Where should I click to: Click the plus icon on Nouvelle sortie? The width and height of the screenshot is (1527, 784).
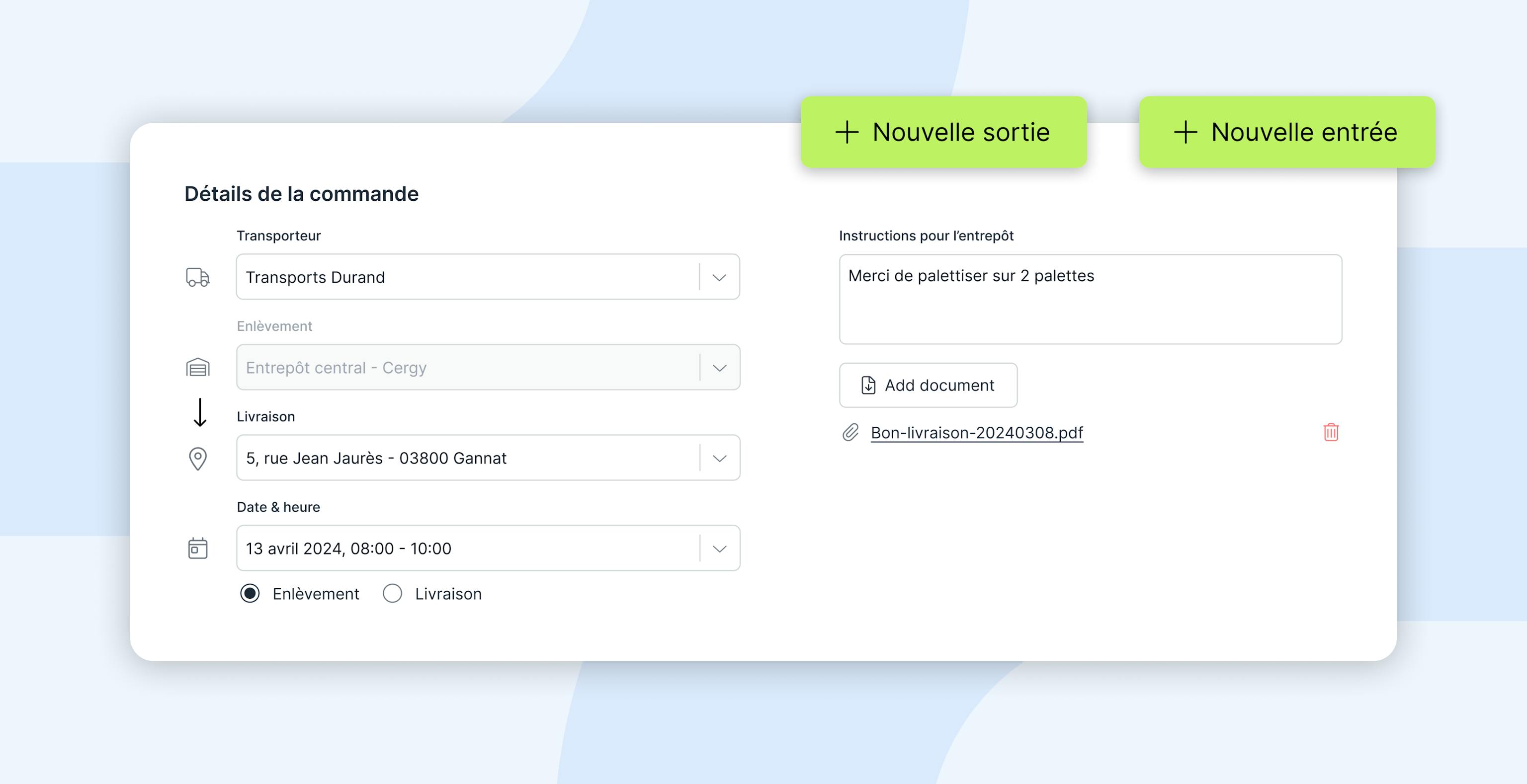tap(847, 132)
